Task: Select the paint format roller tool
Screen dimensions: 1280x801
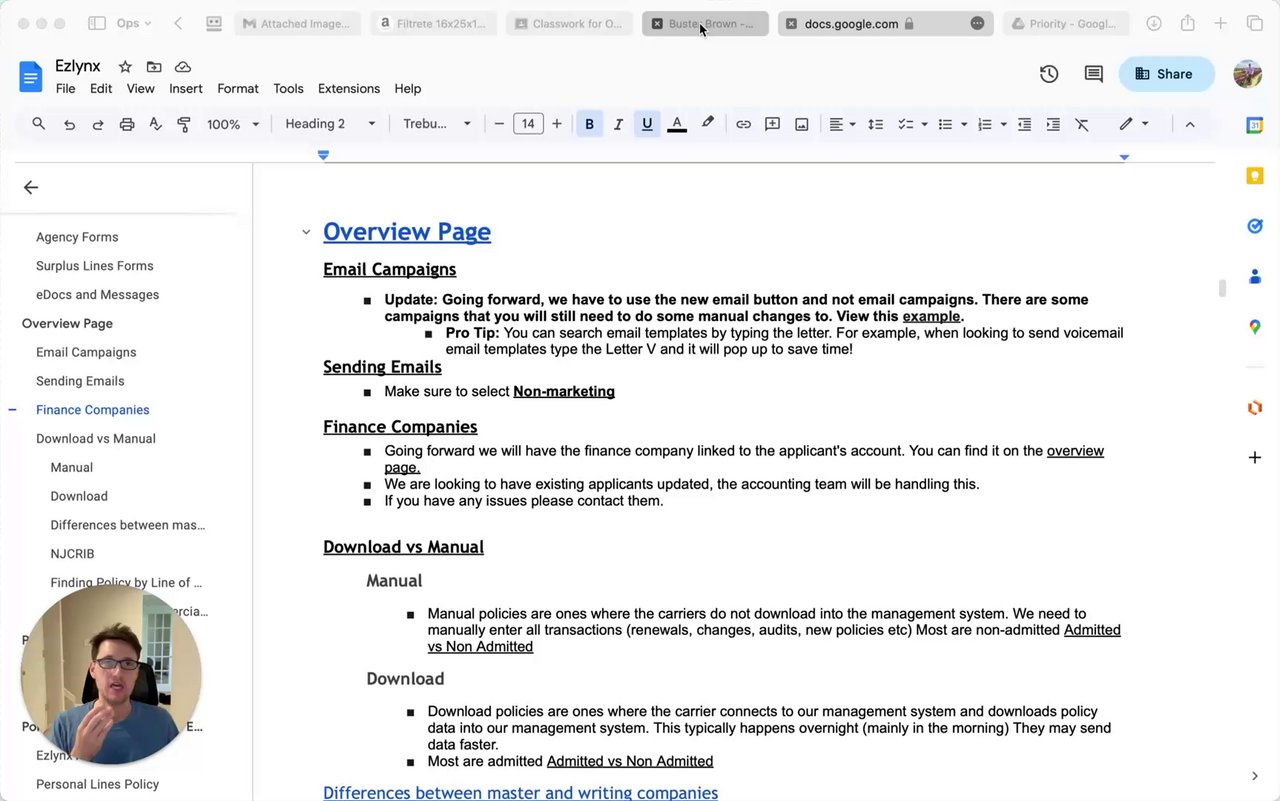Action: coord(184,124)
